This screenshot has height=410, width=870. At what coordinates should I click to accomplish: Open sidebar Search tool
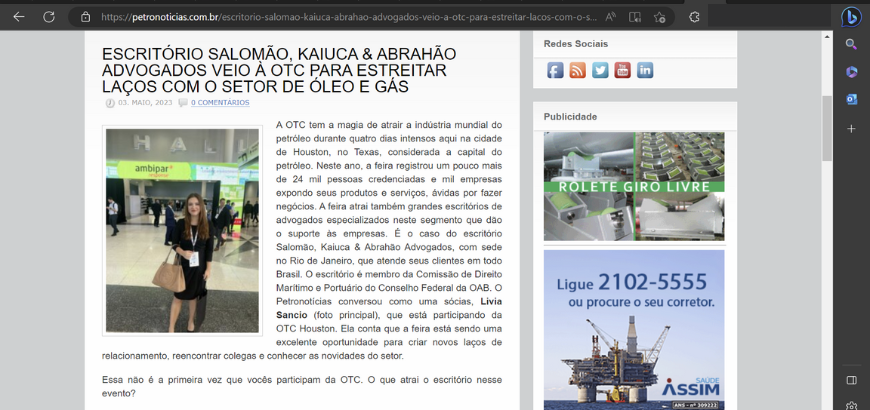tap(851, 44)
